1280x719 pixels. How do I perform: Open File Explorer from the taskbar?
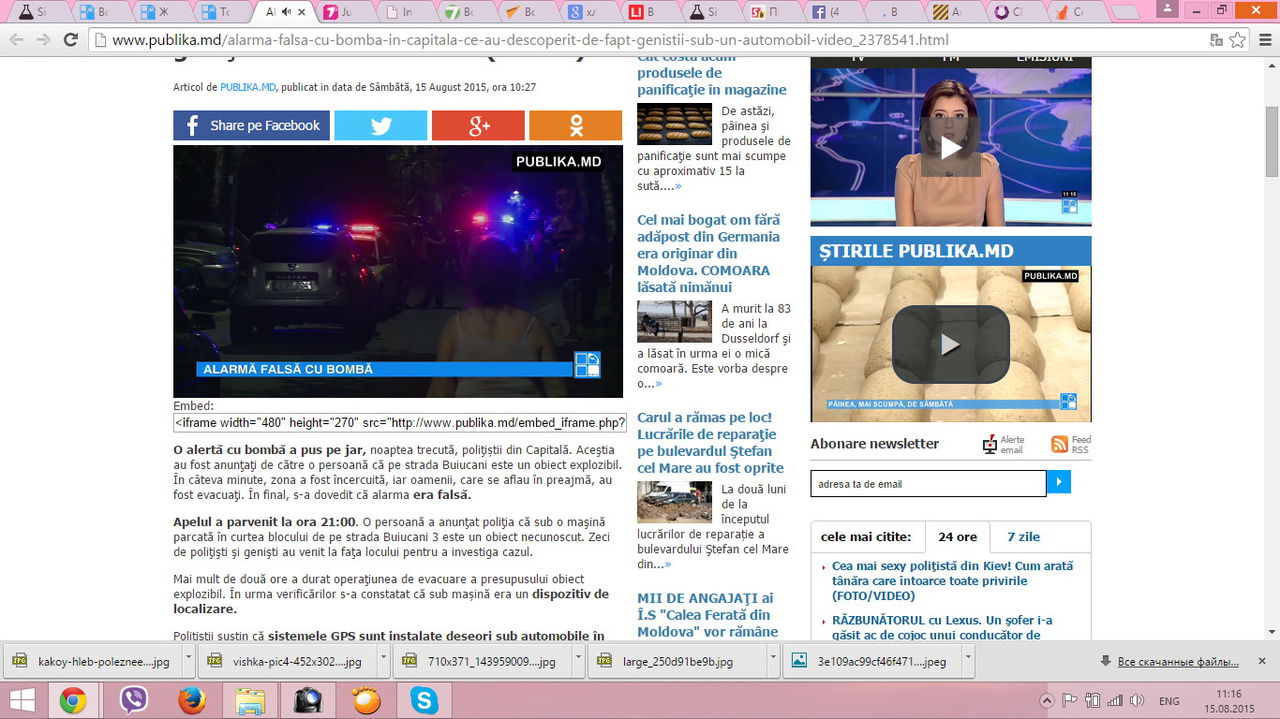click(250, 700)
